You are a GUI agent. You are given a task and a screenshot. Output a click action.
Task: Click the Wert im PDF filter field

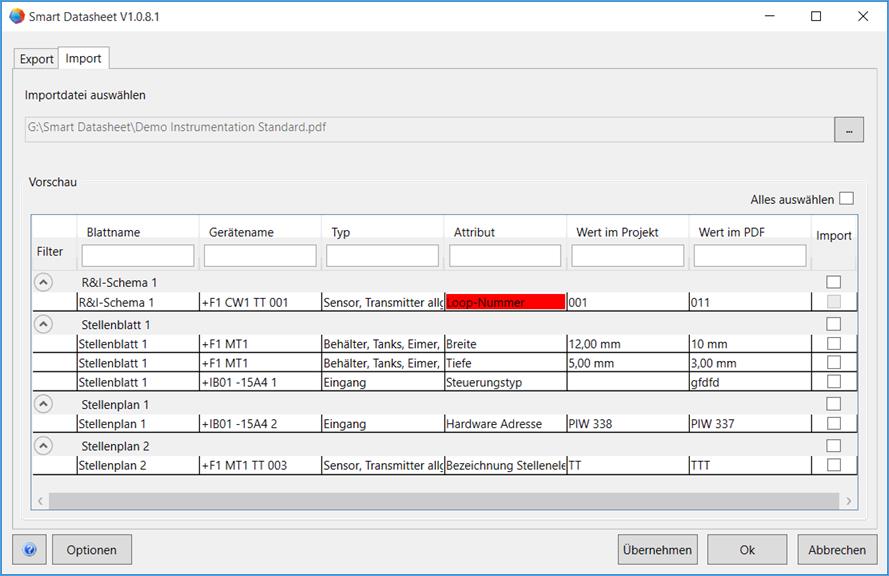750,256
